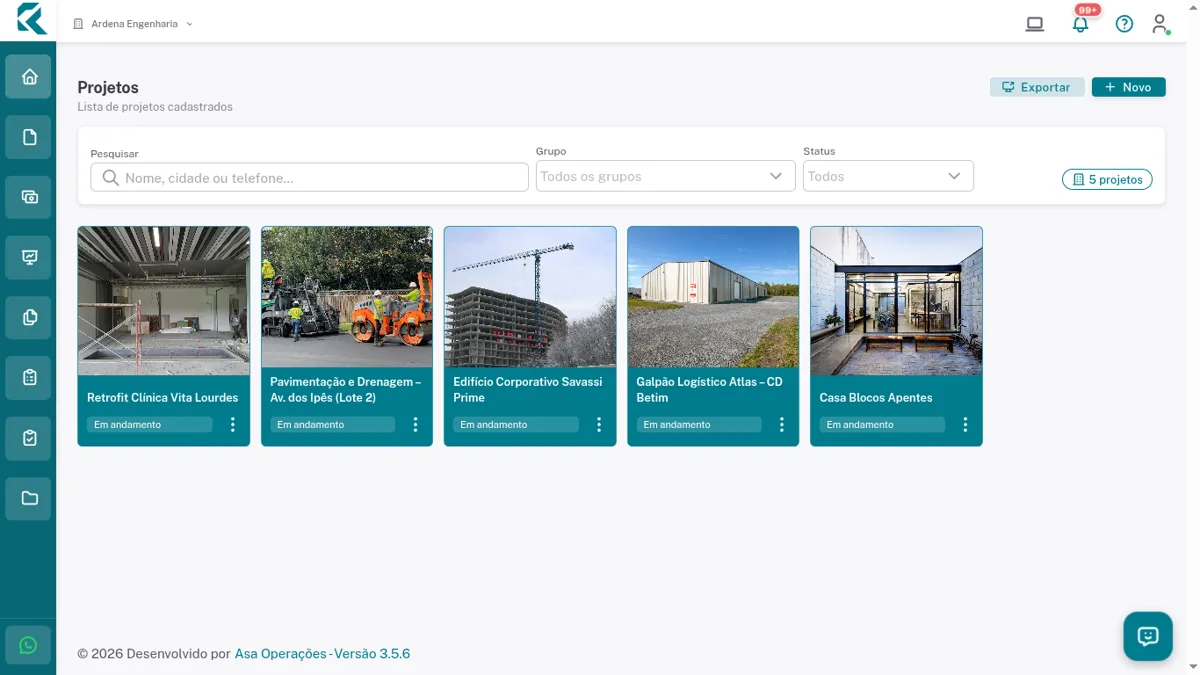The image size is (1200, 675).
Task: Focus the Pesquisar search field
Action: (x=309, y=177)
